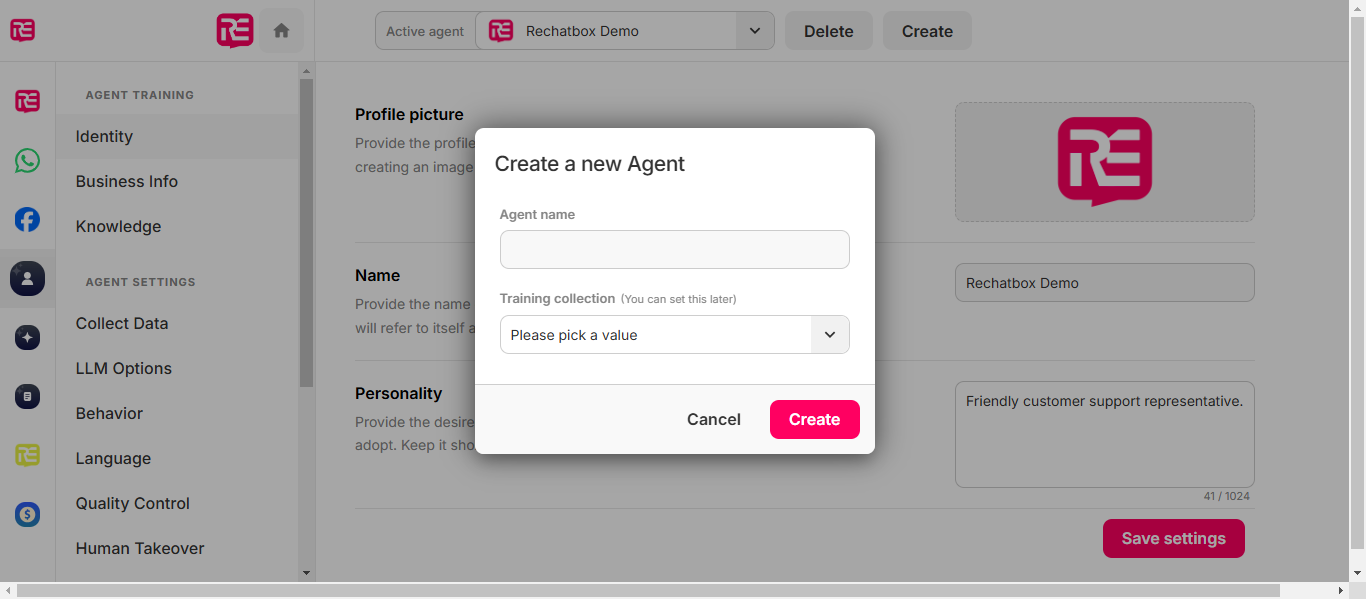Click the pink profile picture logo thumbnail
The width and height of the screenshot is (1366, 599).
(1104, 161)
